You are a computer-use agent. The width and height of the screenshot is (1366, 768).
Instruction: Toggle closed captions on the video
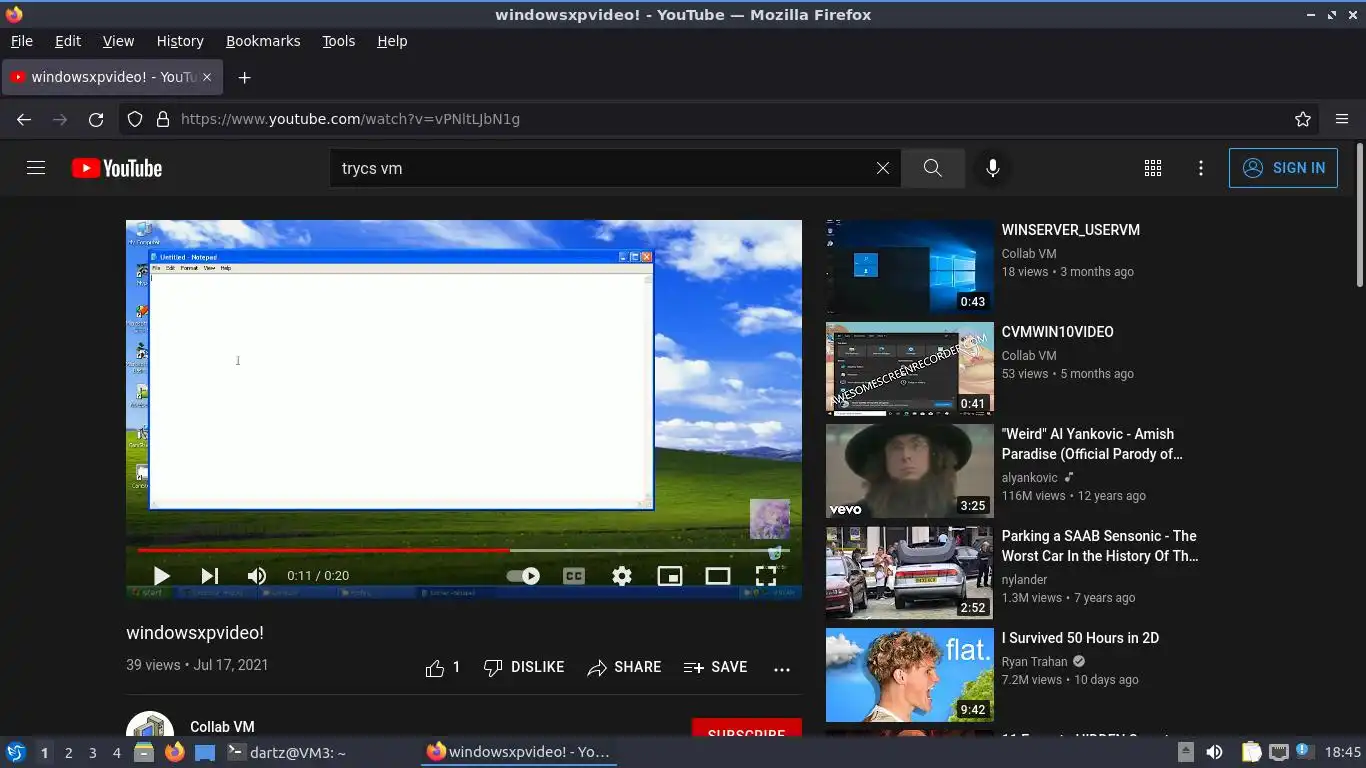574,576
